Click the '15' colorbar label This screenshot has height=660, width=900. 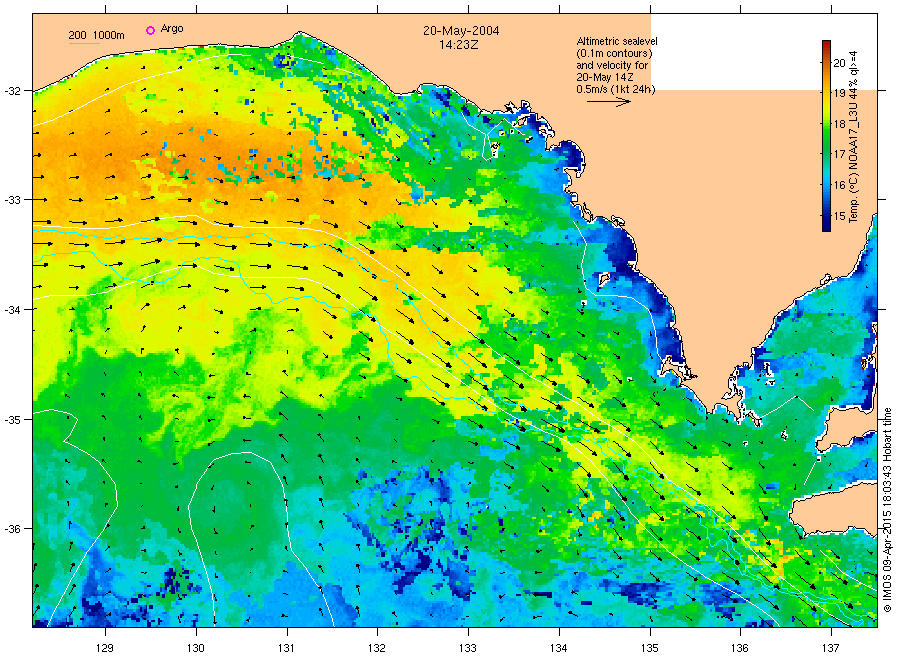click(x=839, y=216)
